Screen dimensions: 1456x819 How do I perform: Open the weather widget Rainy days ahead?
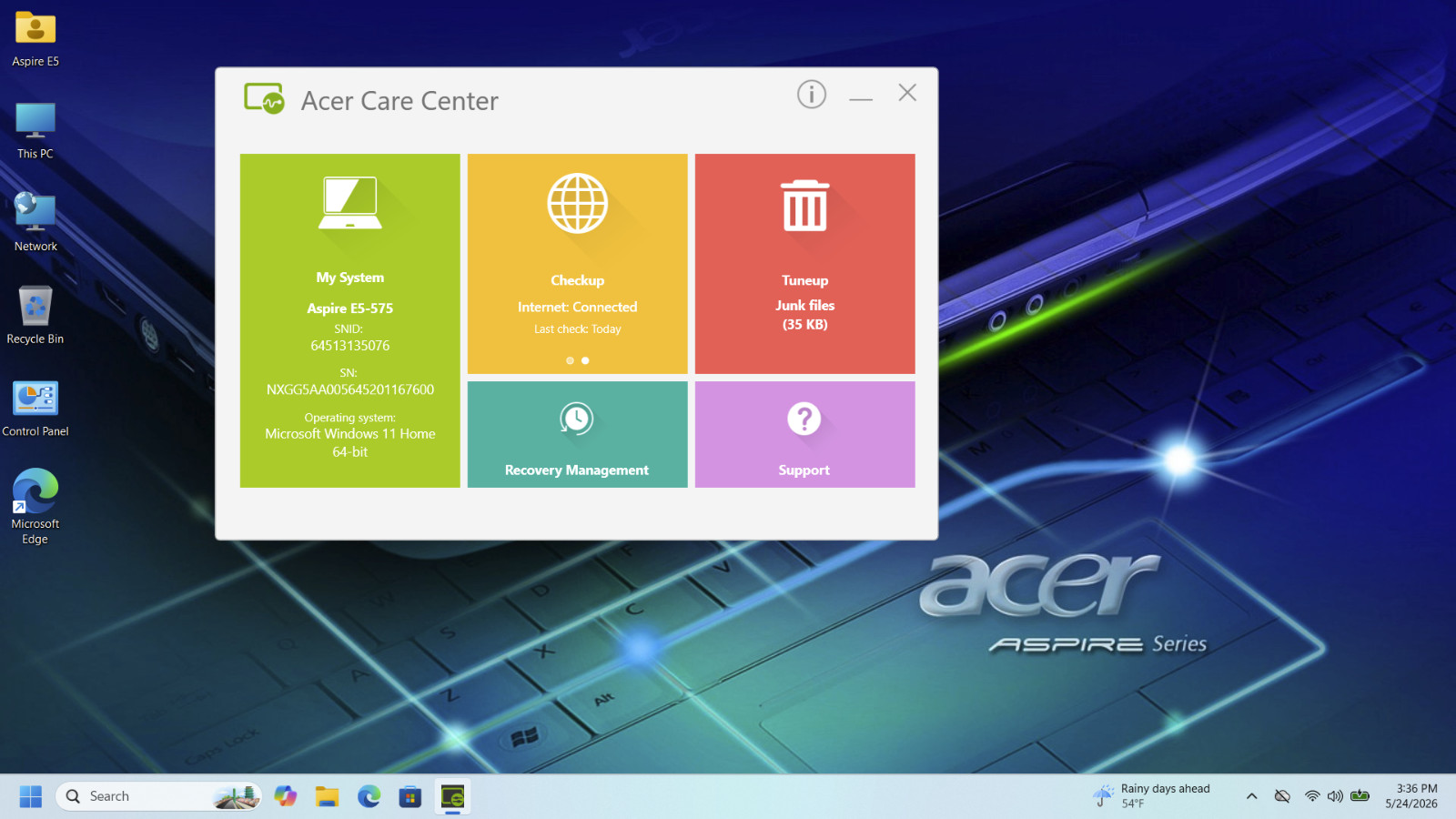pyautogui.click(x=1152, y=796)
